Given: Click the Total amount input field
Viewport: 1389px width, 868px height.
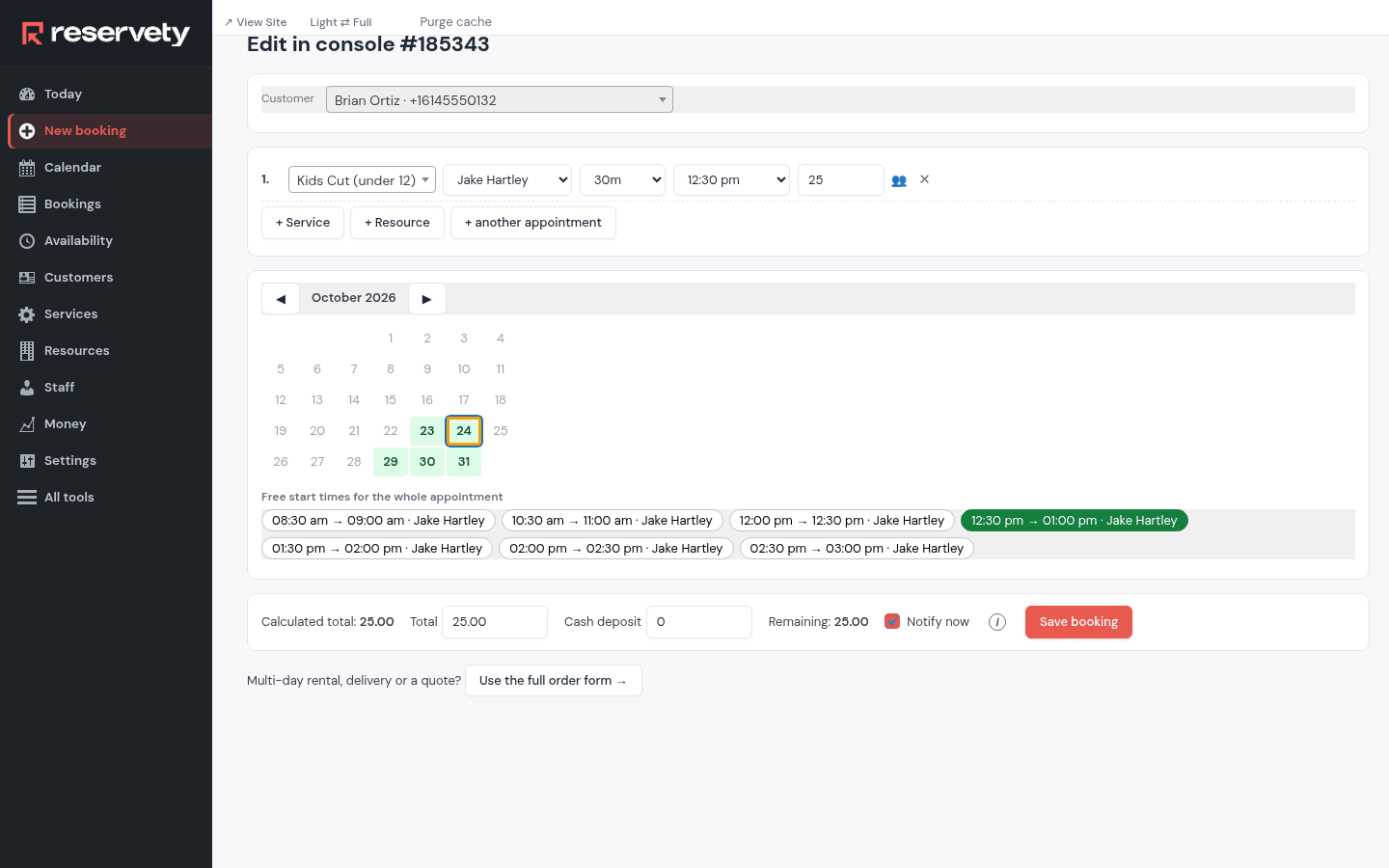Looking at the screenshot, I should [x=495, y=622].
